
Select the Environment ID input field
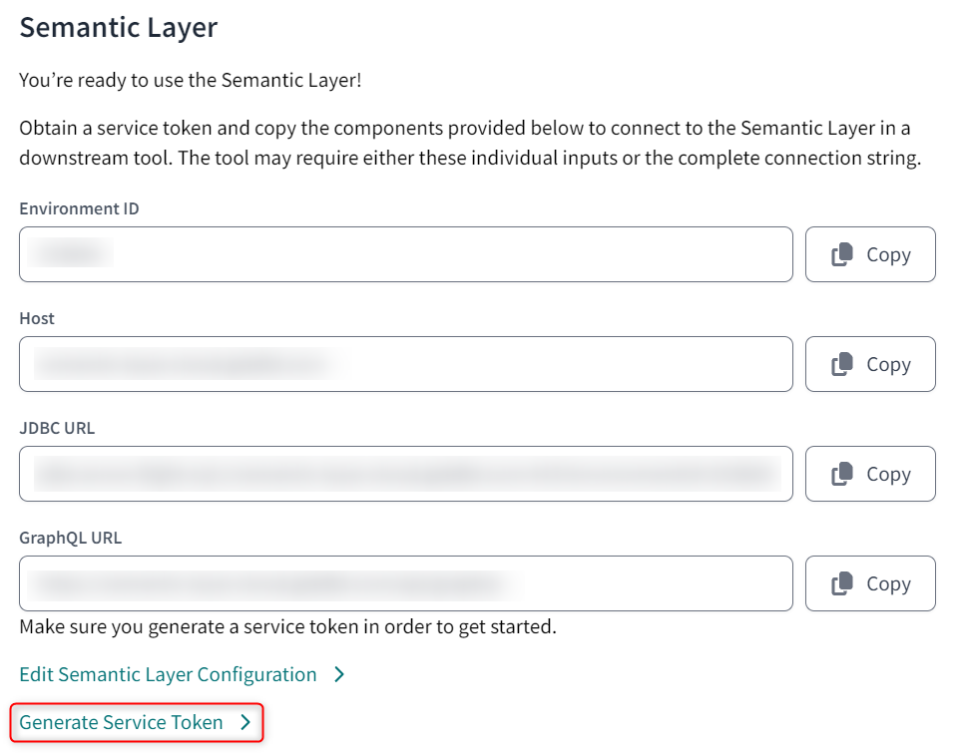click(405, 254)
